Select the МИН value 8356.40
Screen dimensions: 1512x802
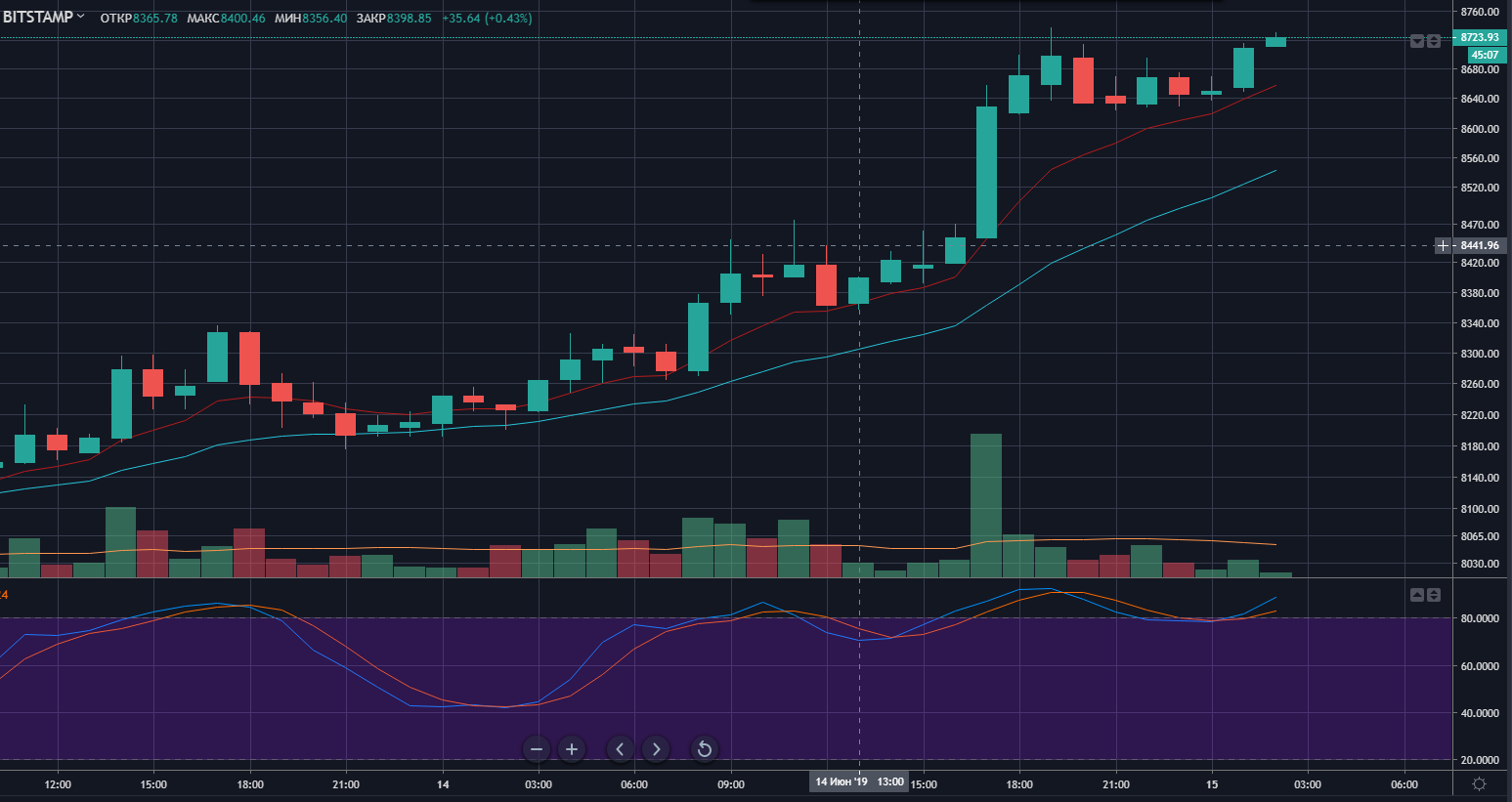324,19
